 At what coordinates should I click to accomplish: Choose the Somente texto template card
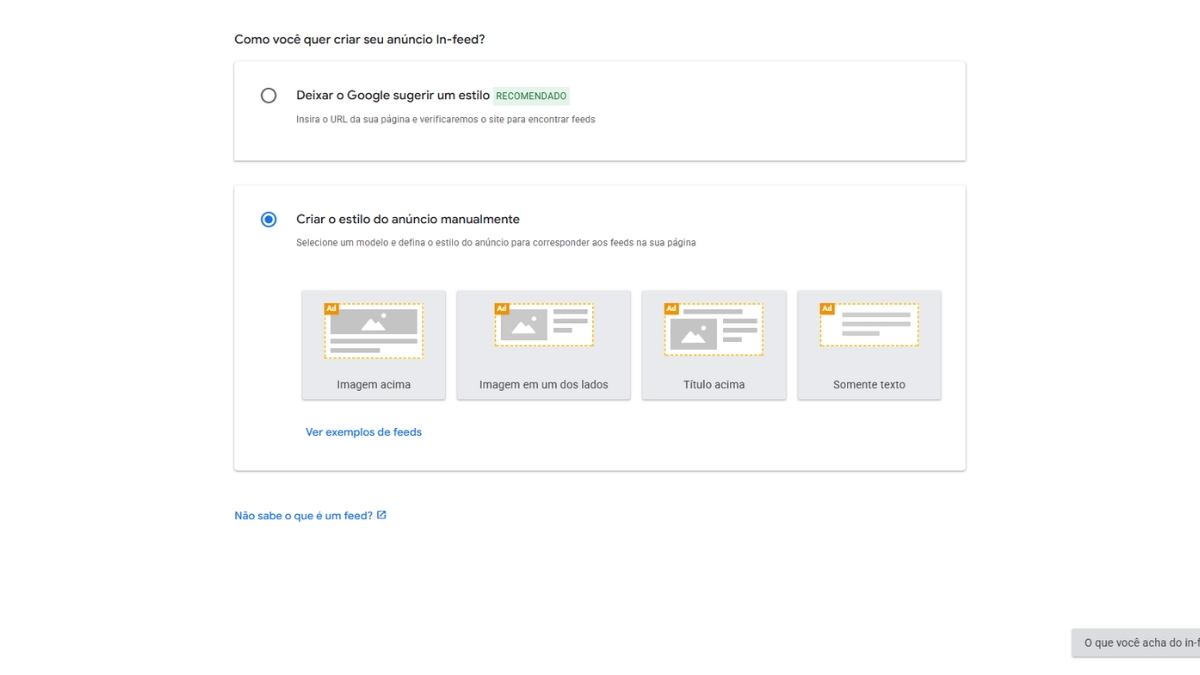tap(869, 345)
